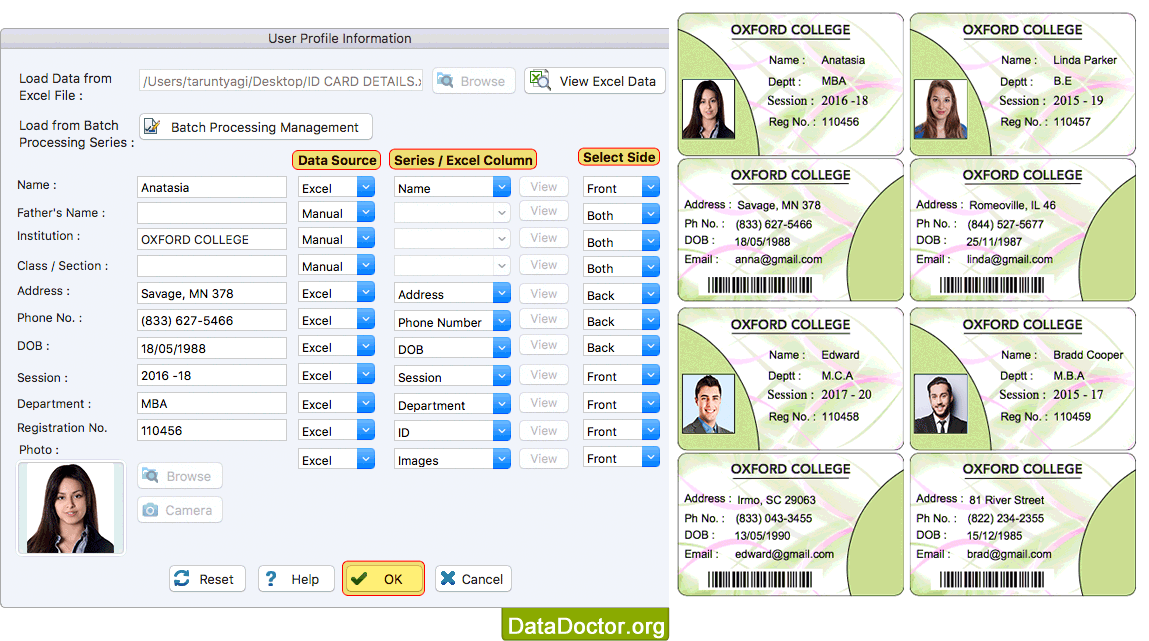The height and width of the screenshot is (641, 1149).
Task: Open the Images Excel column dropdown
Action: (452, 459)
